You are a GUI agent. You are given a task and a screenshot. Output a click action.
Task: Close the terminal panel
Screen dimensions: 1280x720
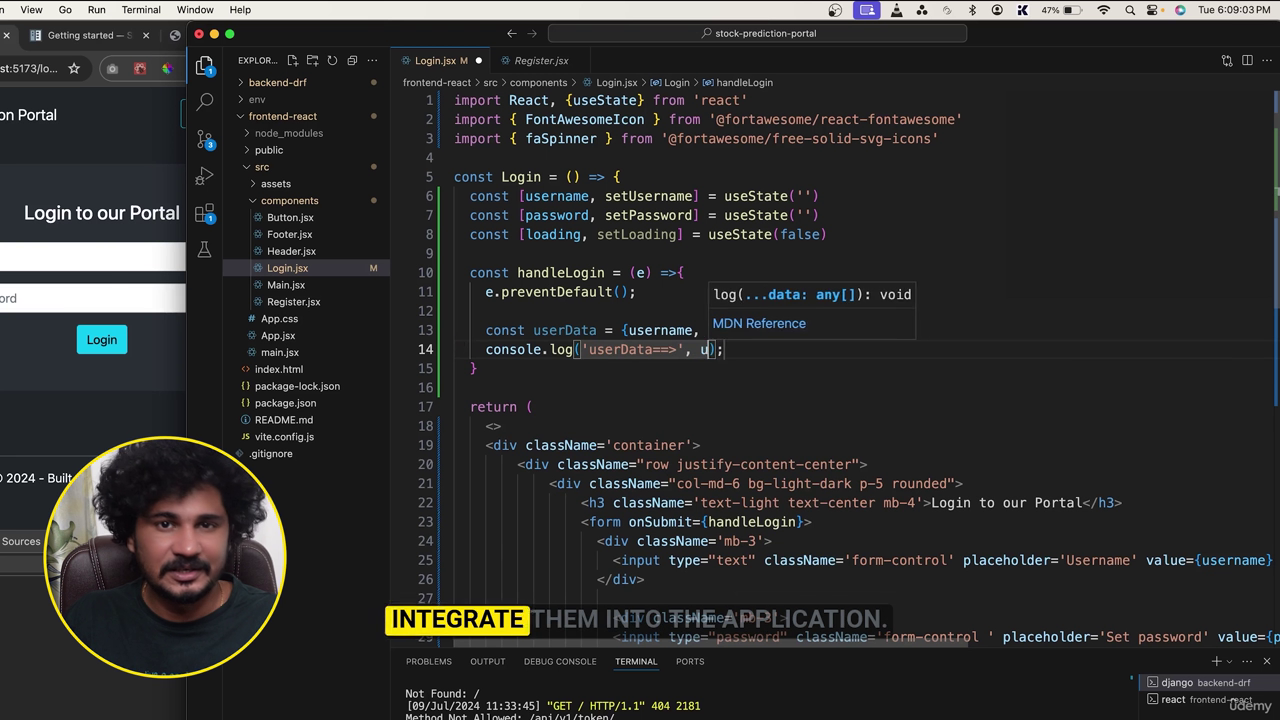coord(1267,661)
